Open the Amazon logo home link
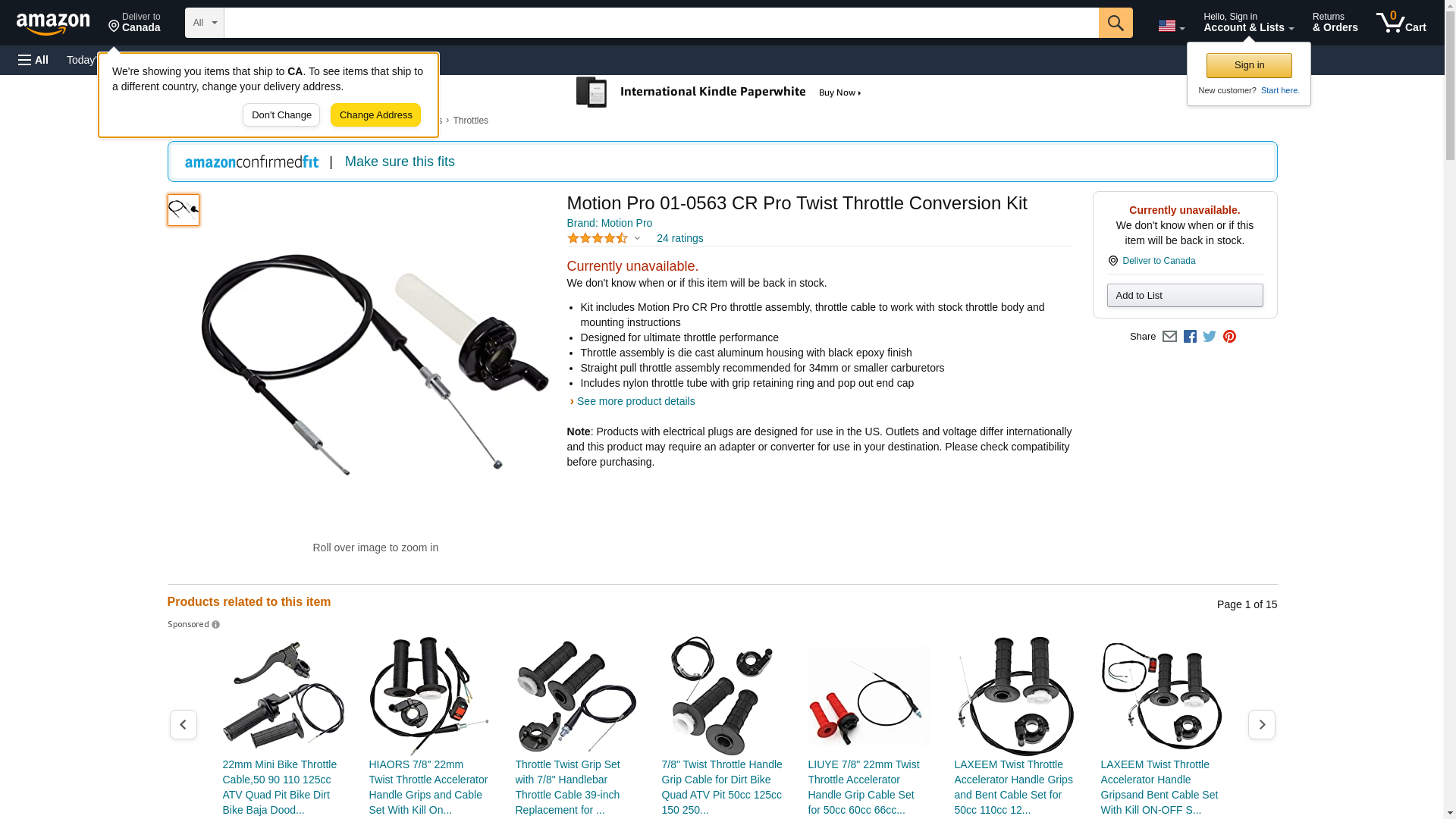 pyautogui.click(x=53, y=24)
